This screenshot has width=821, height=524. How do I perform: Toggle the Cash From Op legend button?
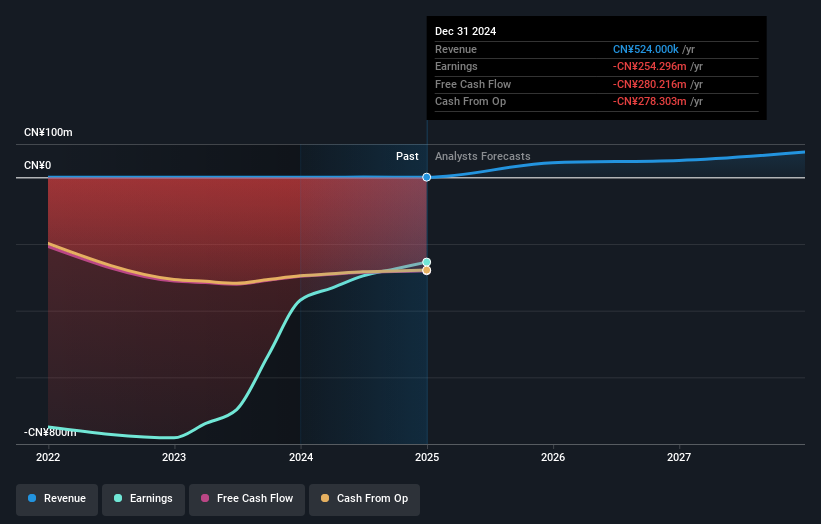pyautogui.click(x=364, y=499)
